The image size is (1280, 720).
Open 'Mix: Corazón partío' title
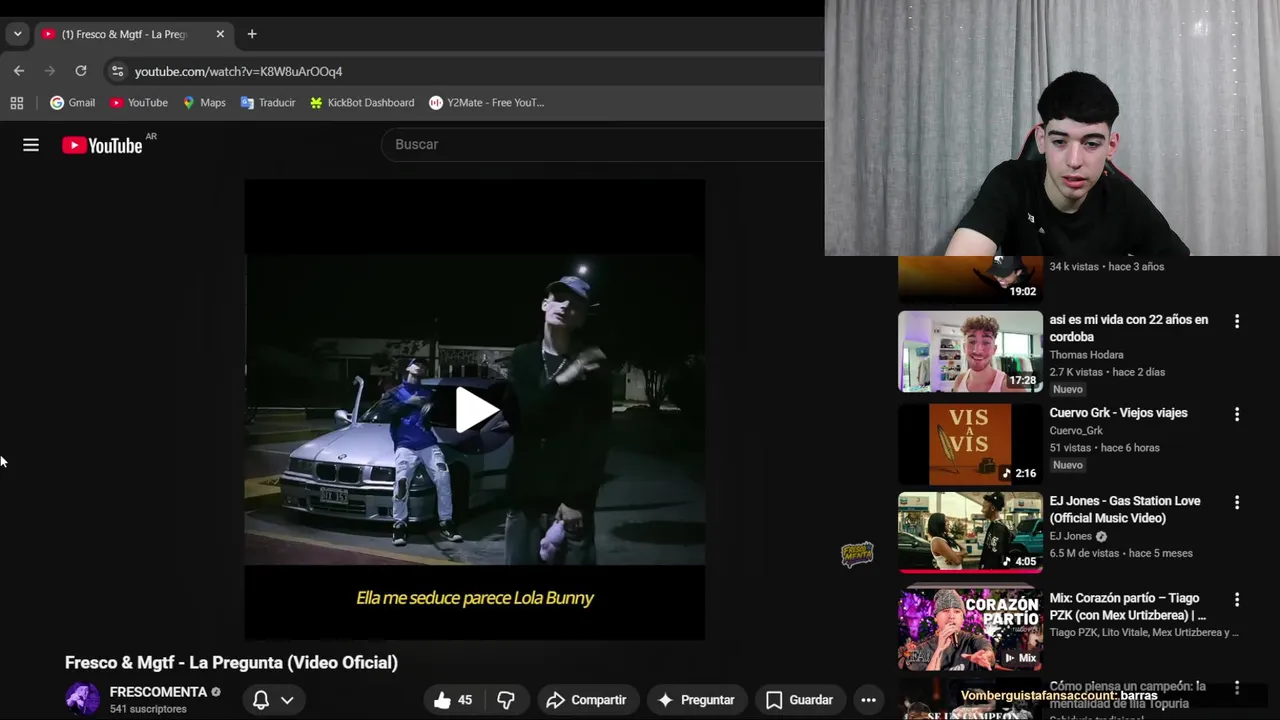tap(1128, 607)
